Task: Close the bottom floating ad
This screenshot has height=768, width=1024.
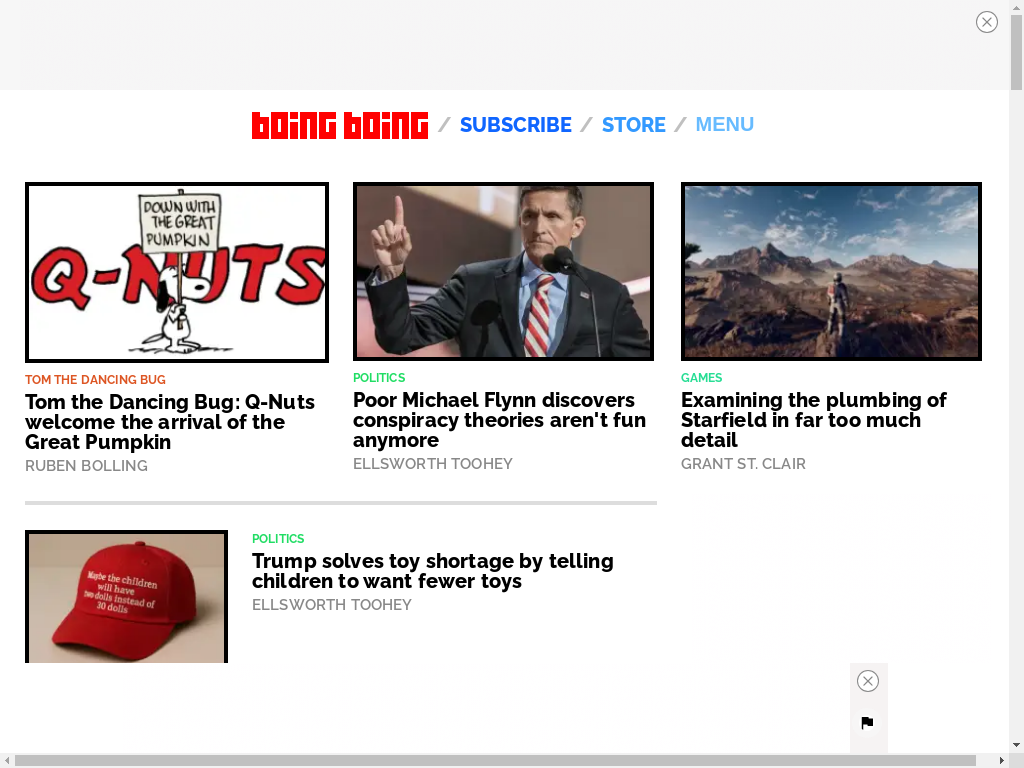Action: pos(867,681)
